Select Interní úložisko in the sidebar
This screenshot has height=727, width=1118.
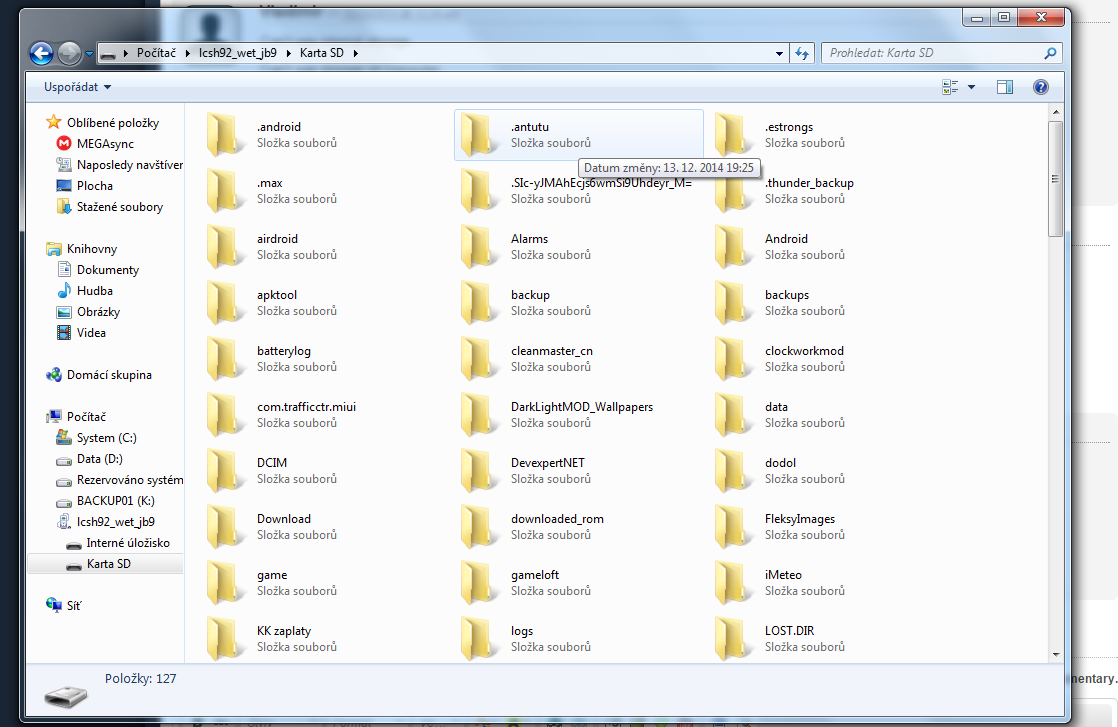click(x=128, y=543)
